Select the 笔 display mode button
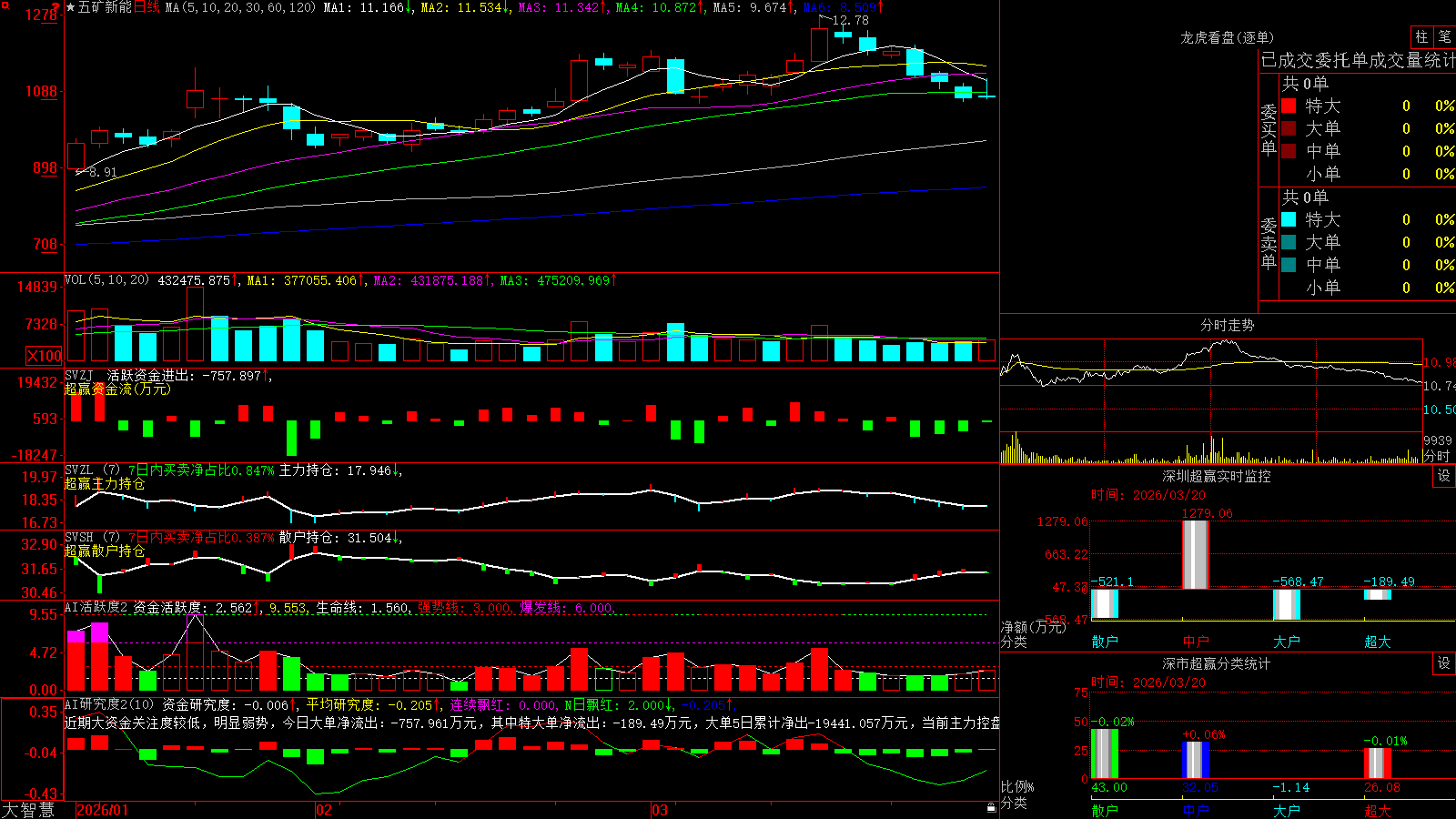 [1444, 37]
